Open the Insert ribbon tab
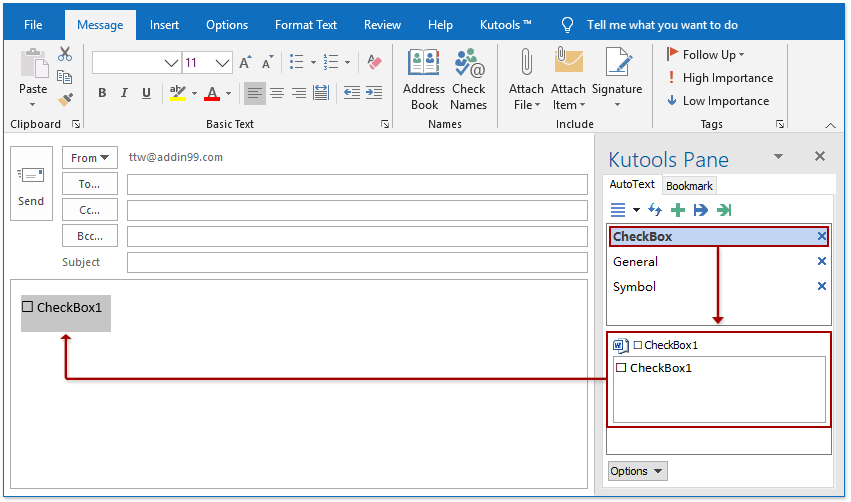Screen dimensions: 851x502 [165, 25]
